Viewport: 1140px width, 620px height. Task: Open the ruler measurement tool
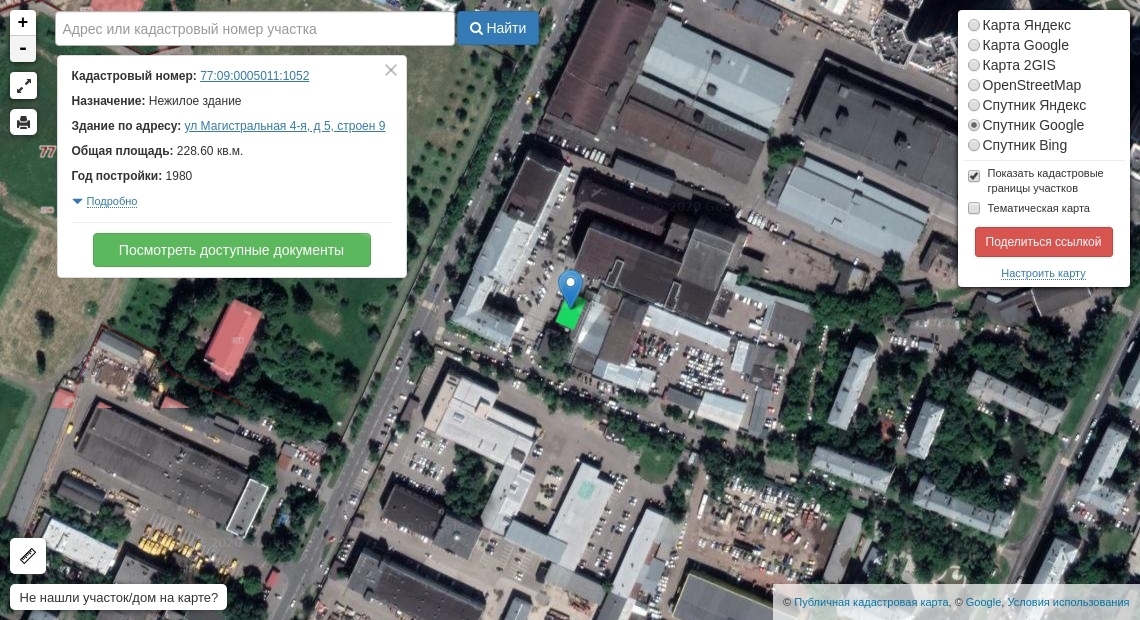point(28,555)
